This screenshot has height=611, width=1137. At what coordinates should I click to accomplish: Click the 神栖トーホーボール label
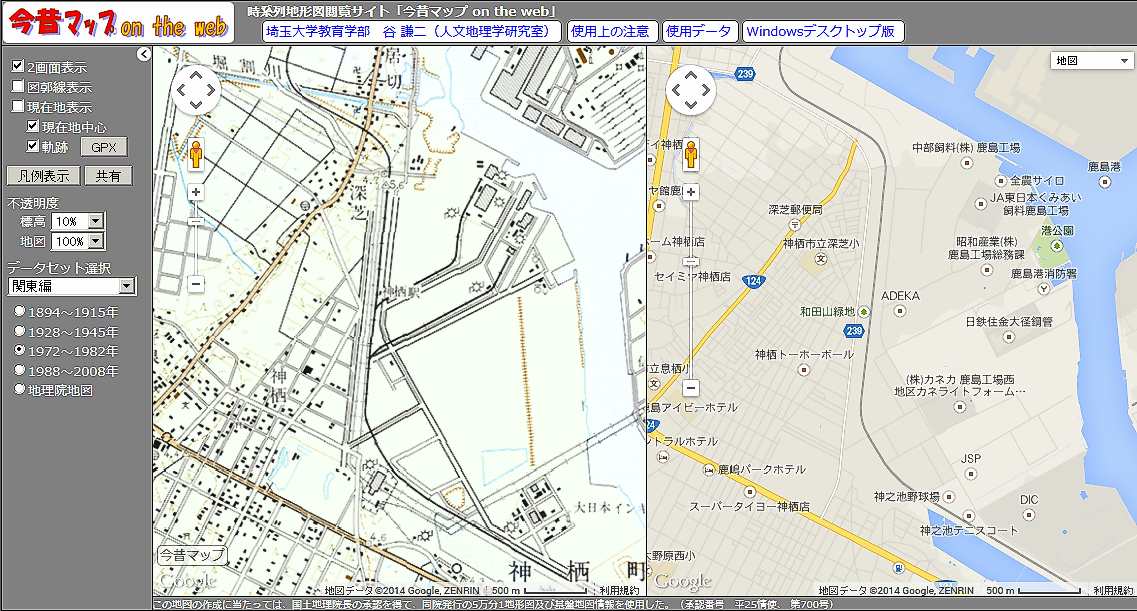(x=803, y=354)
